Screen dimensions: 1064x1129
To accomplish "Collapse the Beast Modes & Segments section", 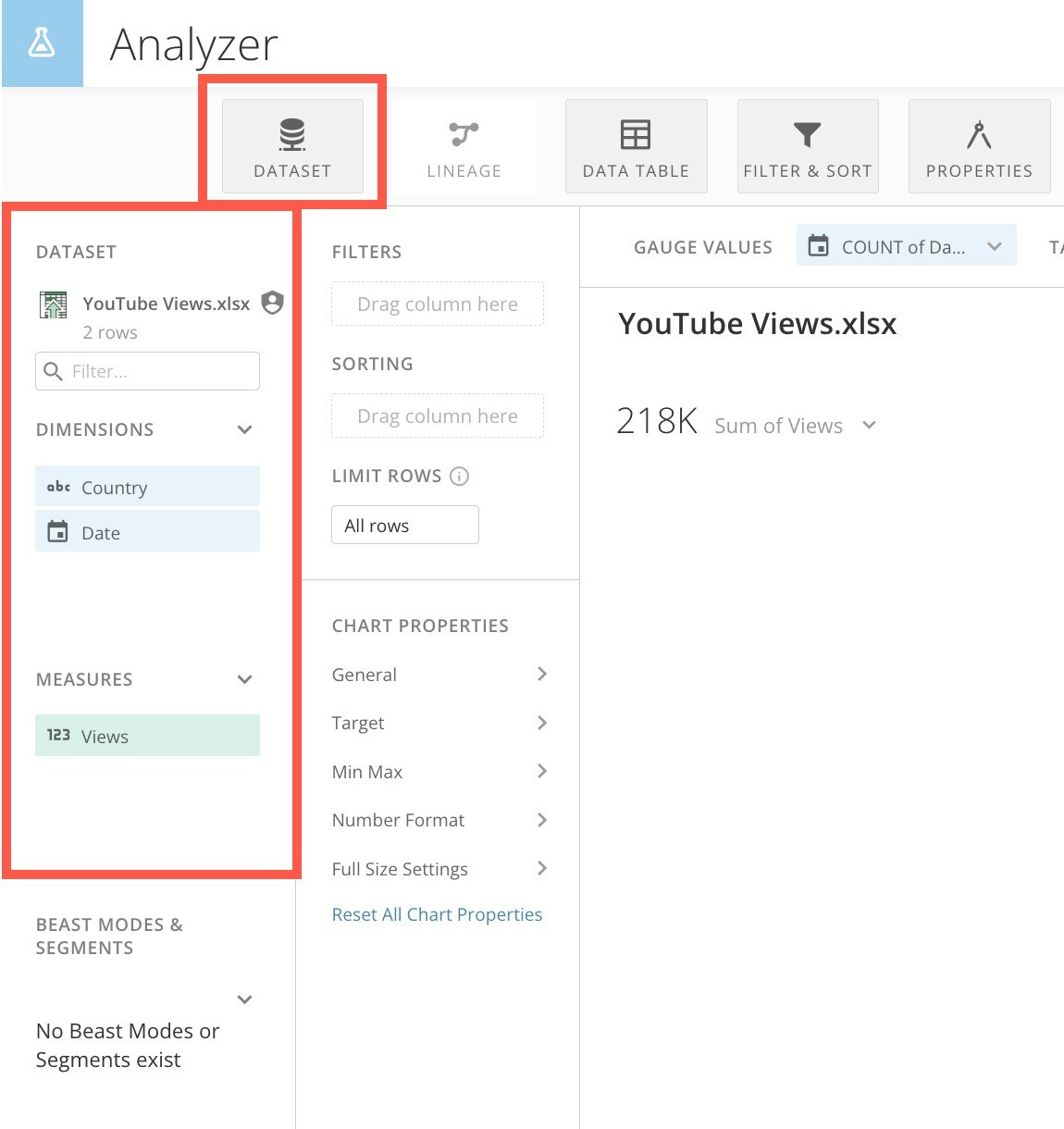I will pyautogui.click(x=244, y=999).
